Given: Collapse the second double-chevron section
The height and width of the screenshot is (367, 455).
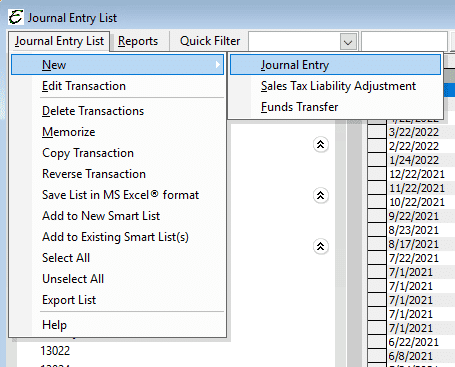Looking at the screenshot, I should pos(321,195).
